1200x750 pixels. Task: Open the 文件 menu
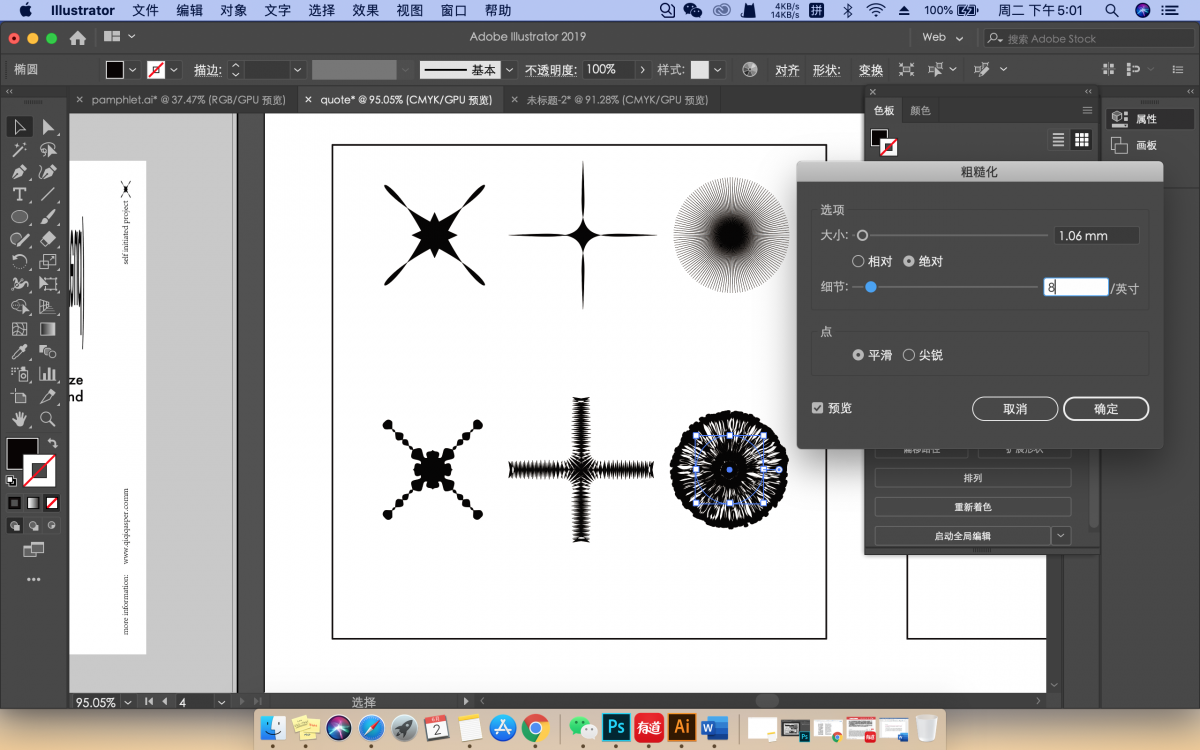tap(146, 10)
